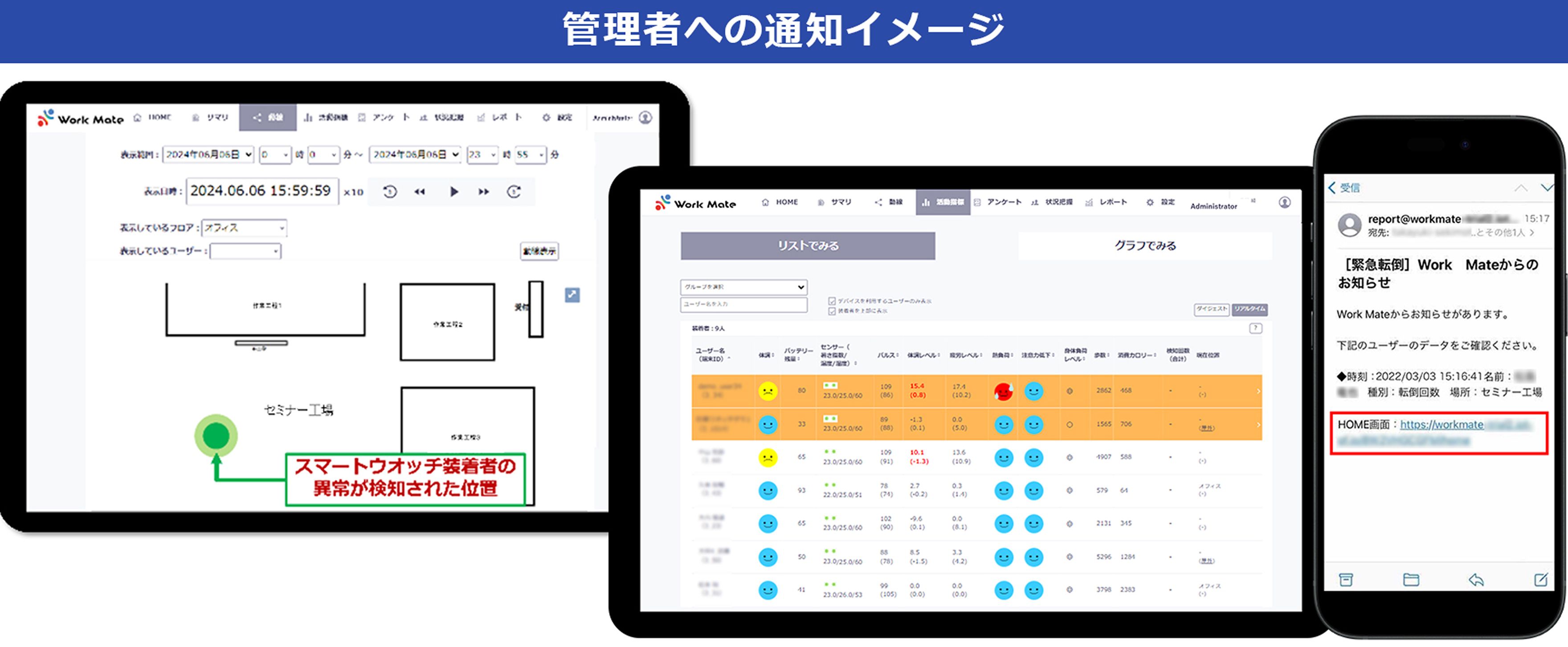Tap the reply arrow icon in phone toolbar
Viewport: 1568px width, 647px height.
point(1476,579)
